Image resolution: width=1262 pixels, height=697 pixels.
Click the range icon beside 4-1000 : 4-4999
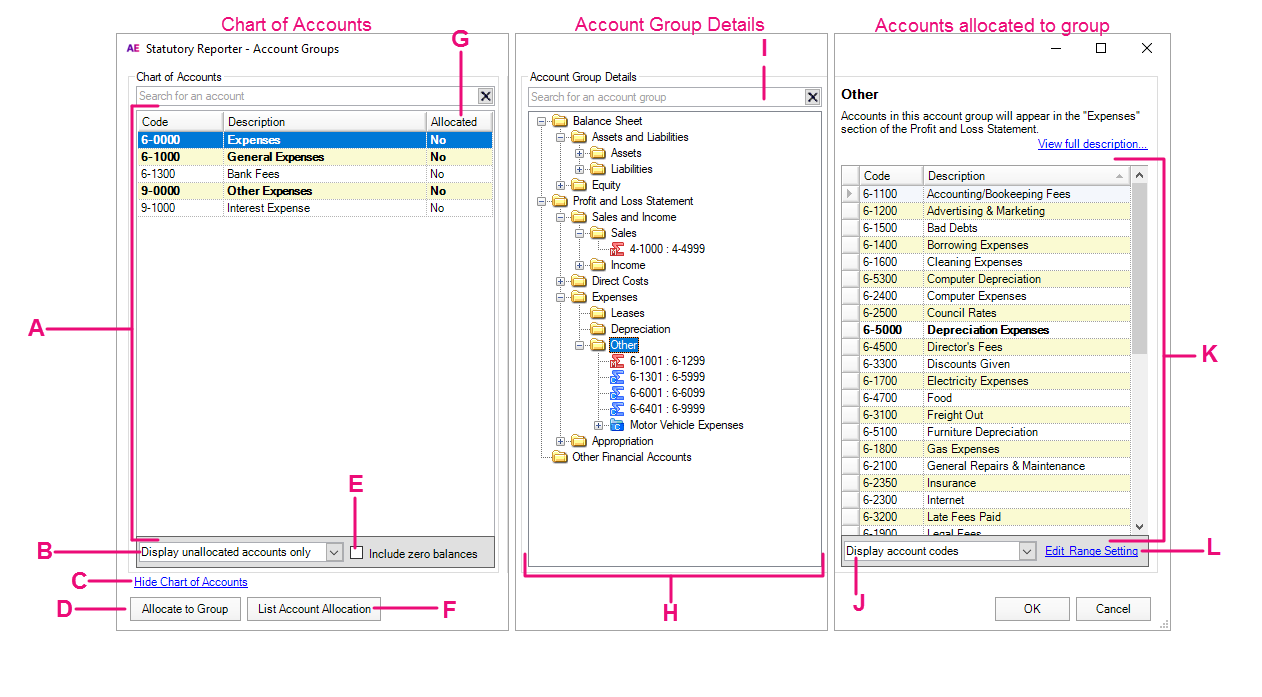[x=617, y=249]
